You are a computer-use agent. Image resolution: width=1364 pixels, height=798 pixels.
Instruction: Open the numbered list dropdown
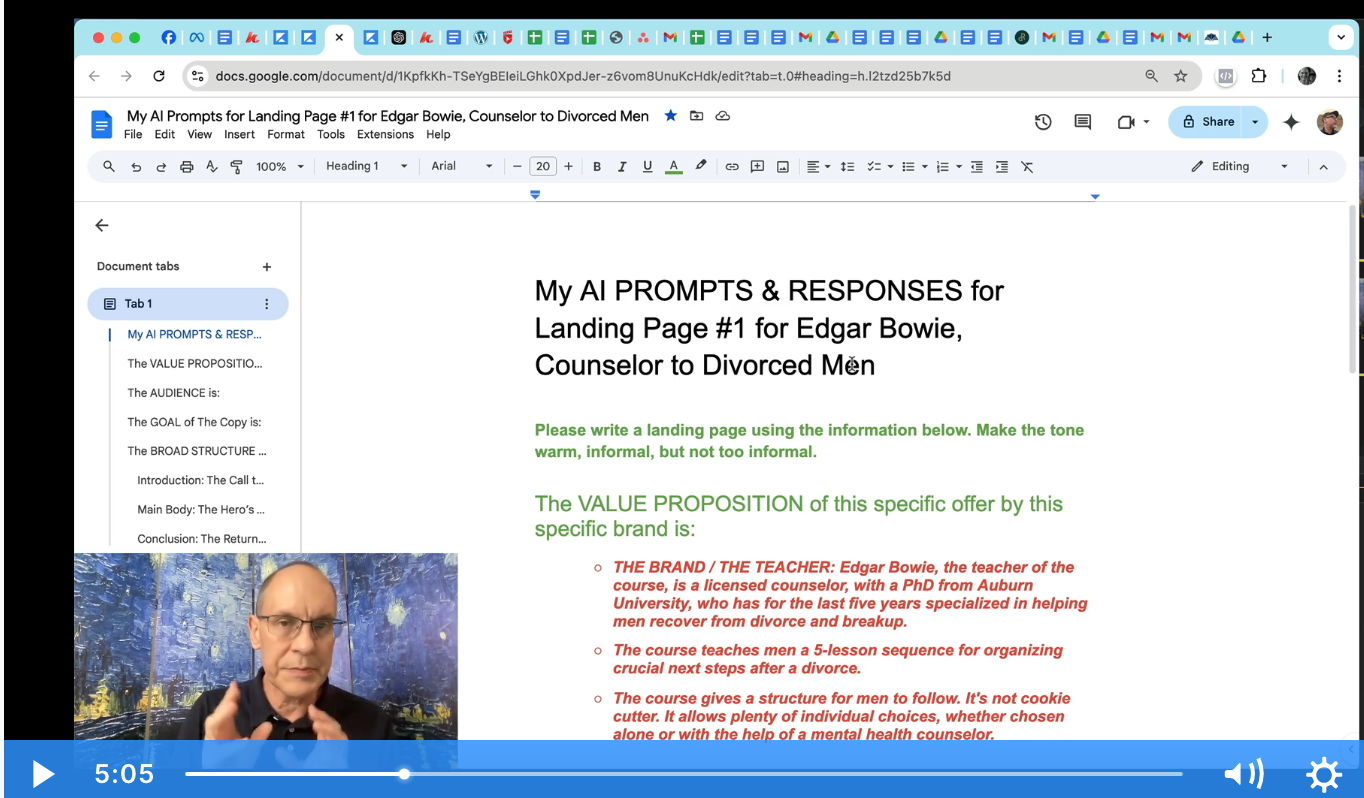tap(948, 167)
